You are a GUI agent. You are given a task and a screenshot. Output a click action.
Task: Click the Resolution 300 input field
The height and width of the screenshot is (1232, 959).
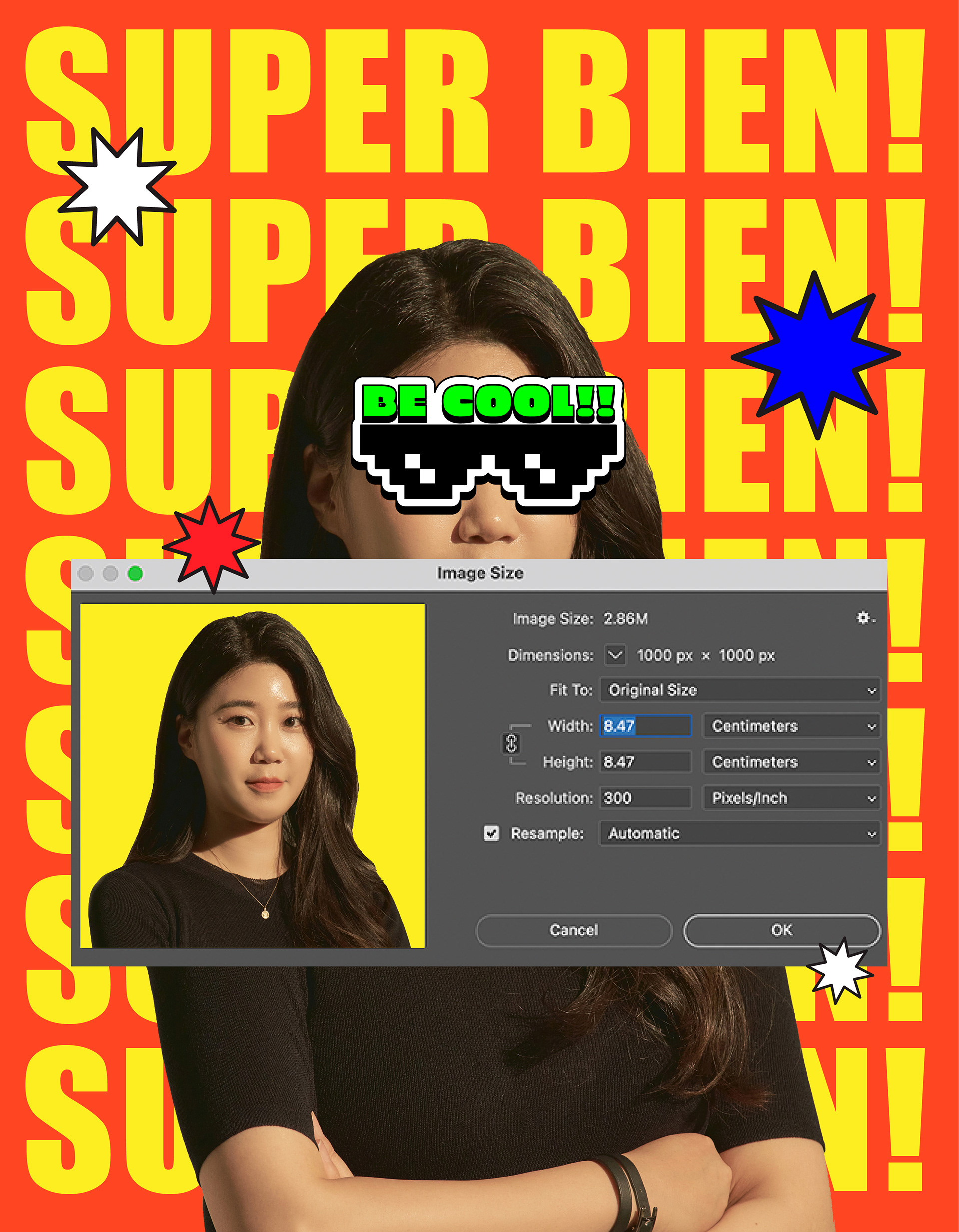click(x=645, y=798)
